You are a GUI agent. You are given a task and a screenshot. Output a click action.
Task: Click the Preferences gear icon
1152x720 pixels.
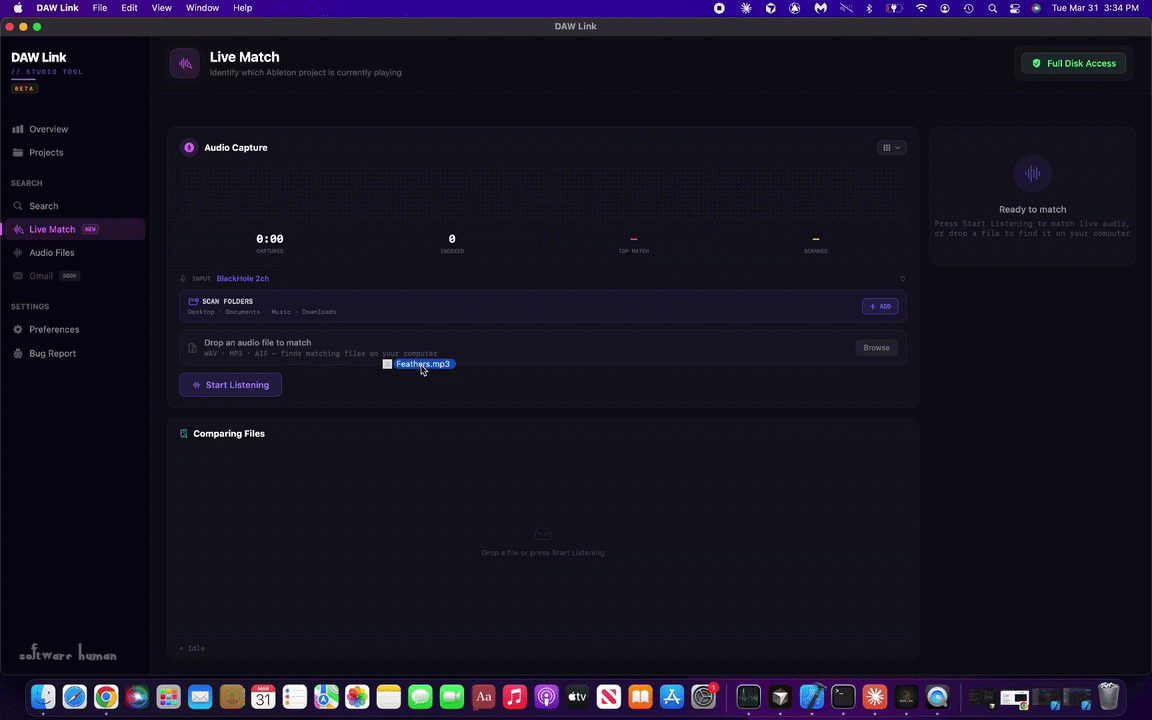[x=18, y=329]
